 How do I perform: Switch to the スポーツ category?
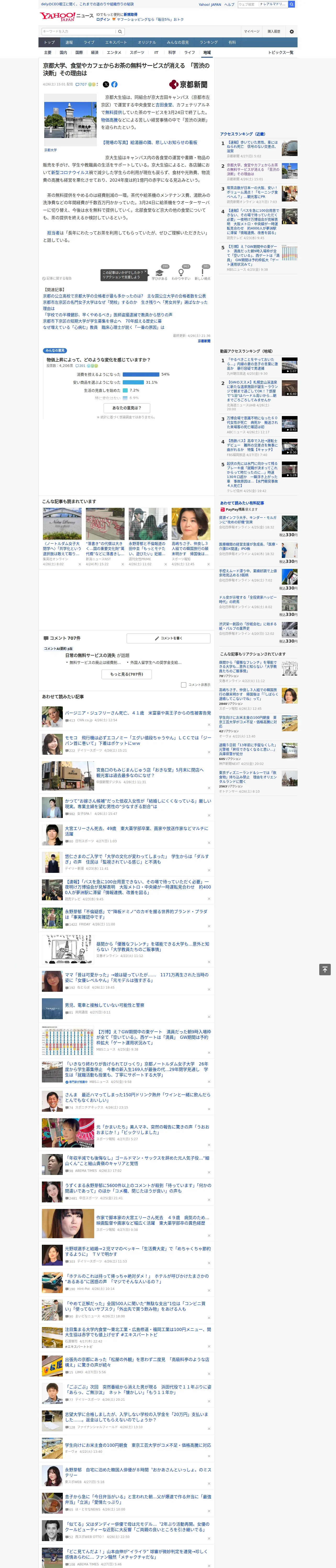[x=137, y=52]
